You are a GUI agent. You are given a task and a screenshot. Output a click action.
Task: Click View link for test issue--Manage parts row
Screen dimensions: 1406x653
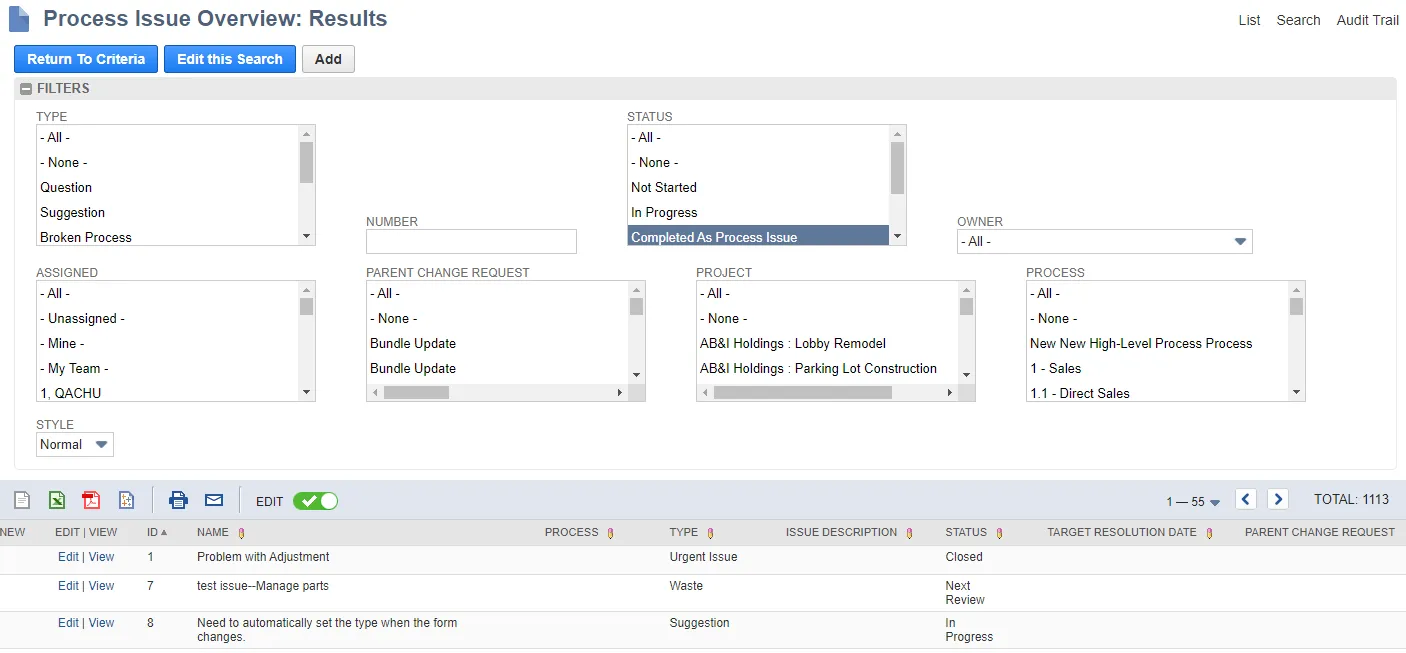[101, 586]
